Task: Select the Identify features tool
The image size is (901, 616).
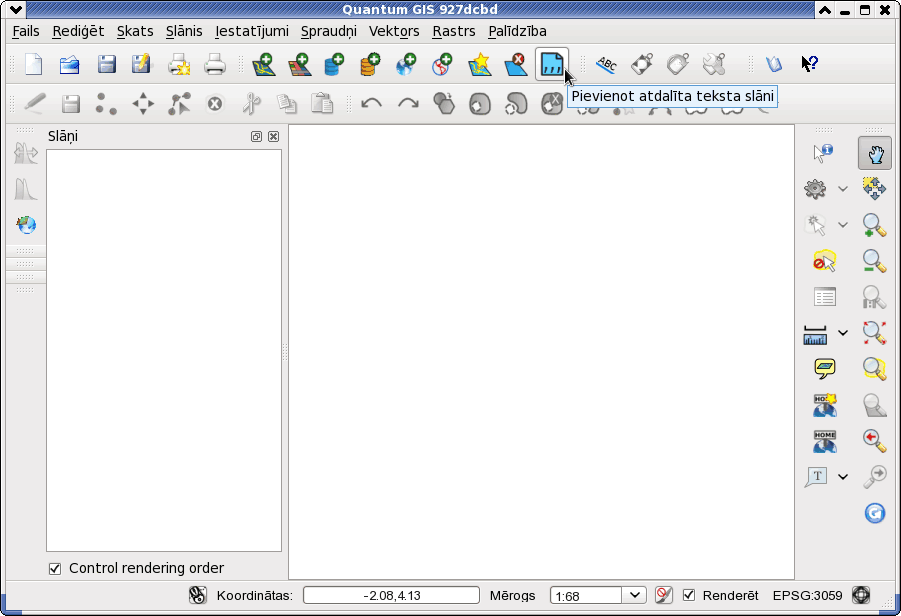Action: (823, 153)
